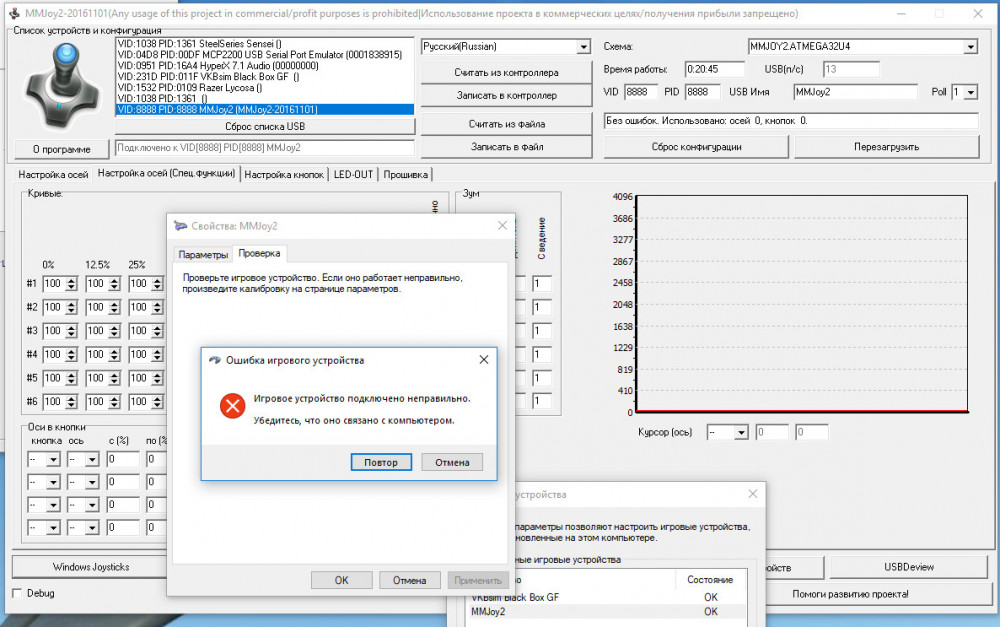The width and height of the screenshot is (1000, 627).
Task: Switch to Прошивка tab
Action: 406,174
